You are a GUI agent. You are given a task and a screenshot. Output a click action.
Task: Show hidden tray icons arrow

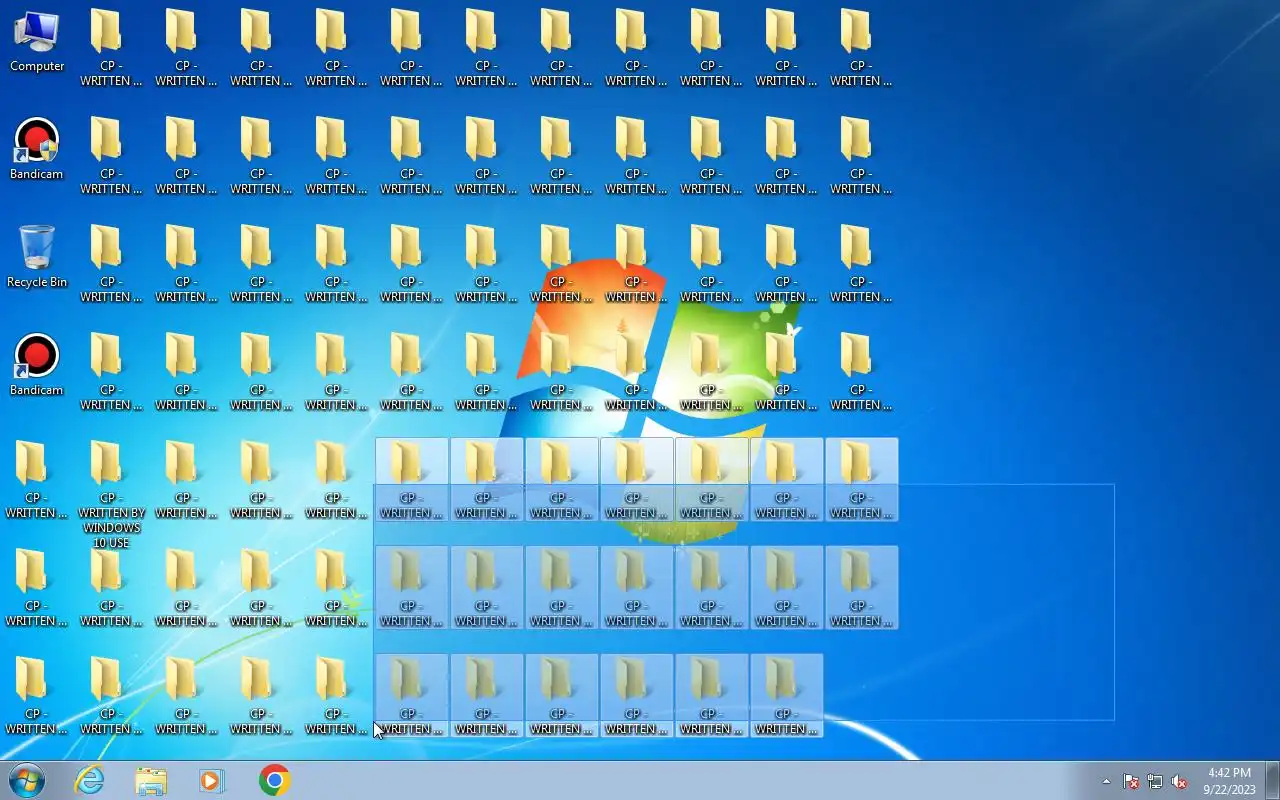point(1106,781)
